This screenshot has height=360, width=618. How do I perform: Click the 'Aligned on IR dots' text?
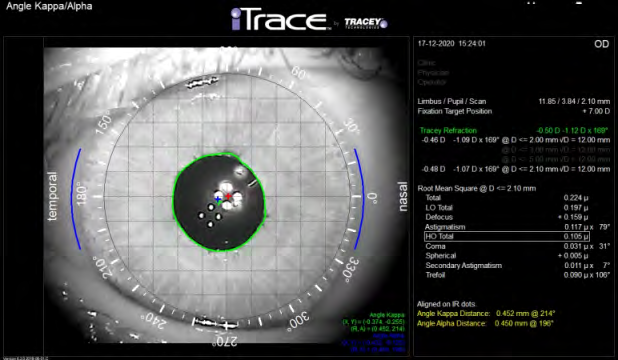(447, 304)
